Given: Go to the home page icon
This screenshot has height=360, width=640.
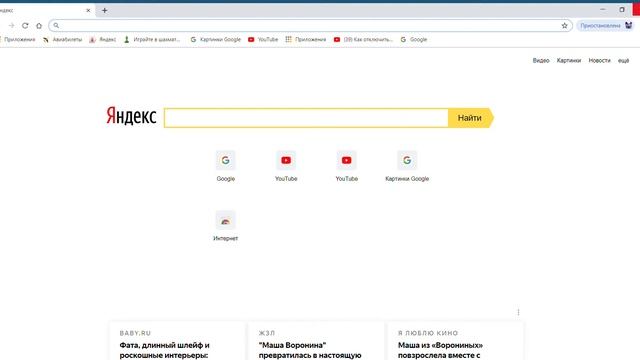Looking at the screenshot, I should click(39, 26).
